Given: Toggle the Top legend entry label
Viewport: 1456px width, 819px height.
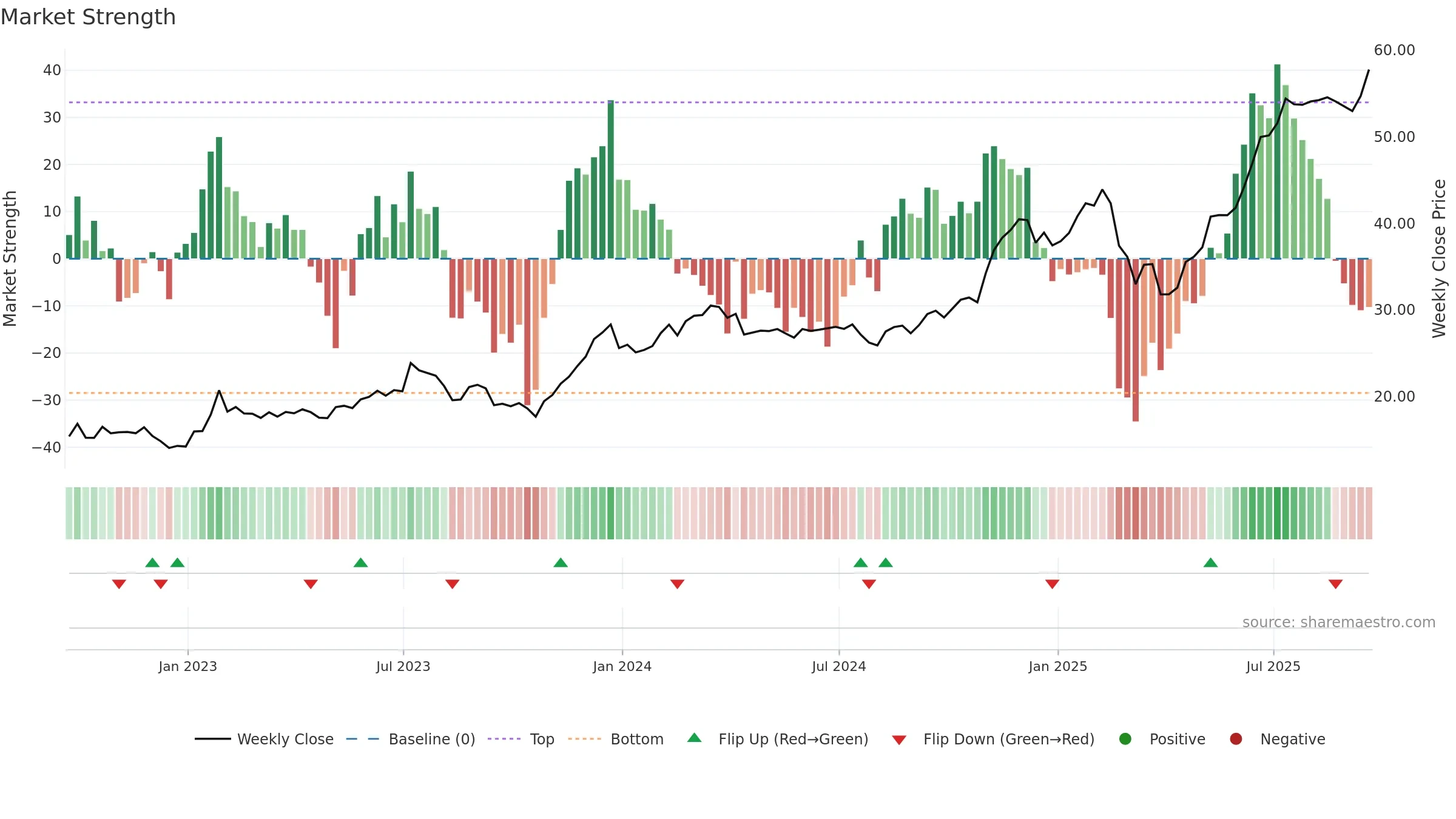Looking at the screenshot, I should pyautogui.click(x=542, y=739).
